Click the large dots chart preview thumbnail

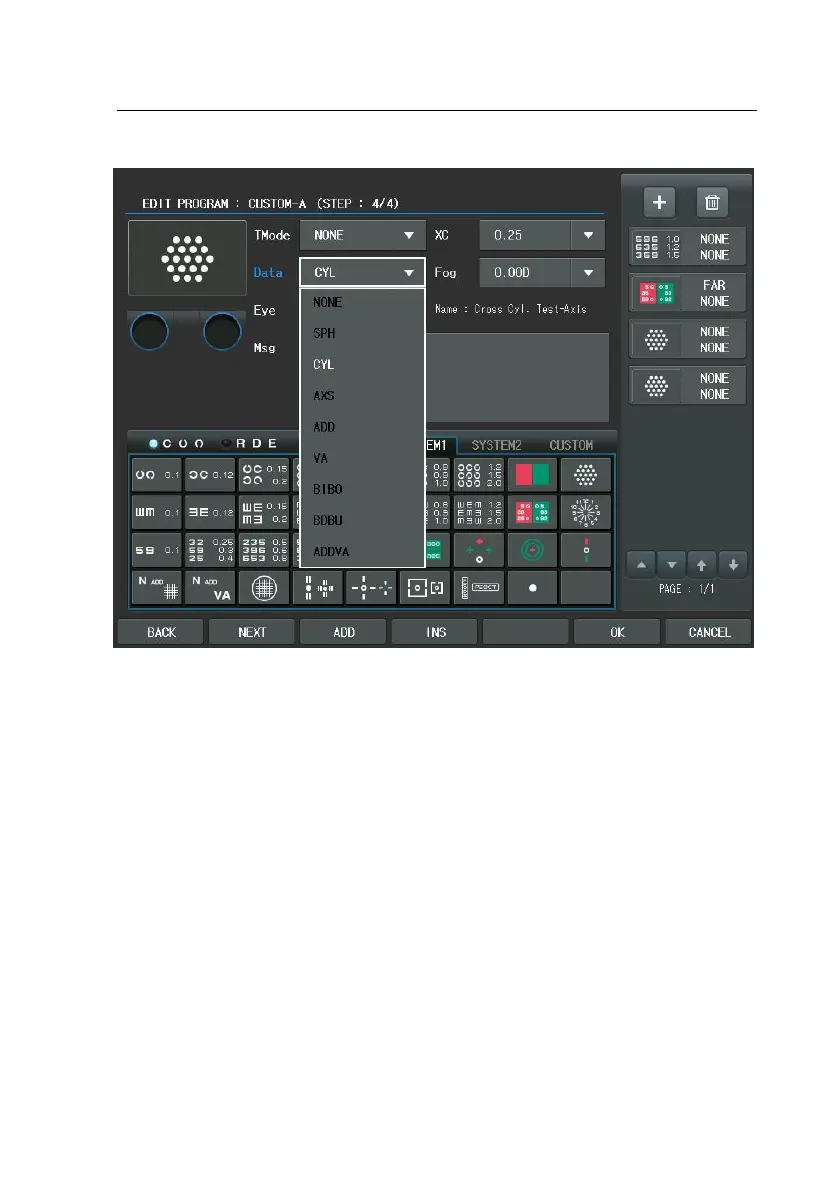coord(188,258)
